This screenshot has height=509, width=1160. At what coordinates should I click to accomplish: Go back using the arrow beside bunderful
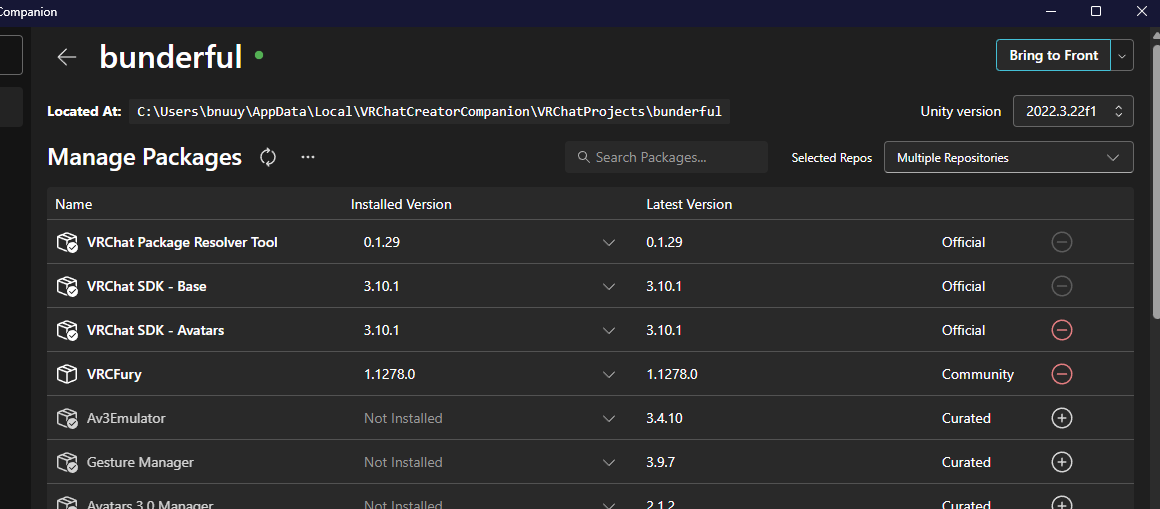[67, 57]
